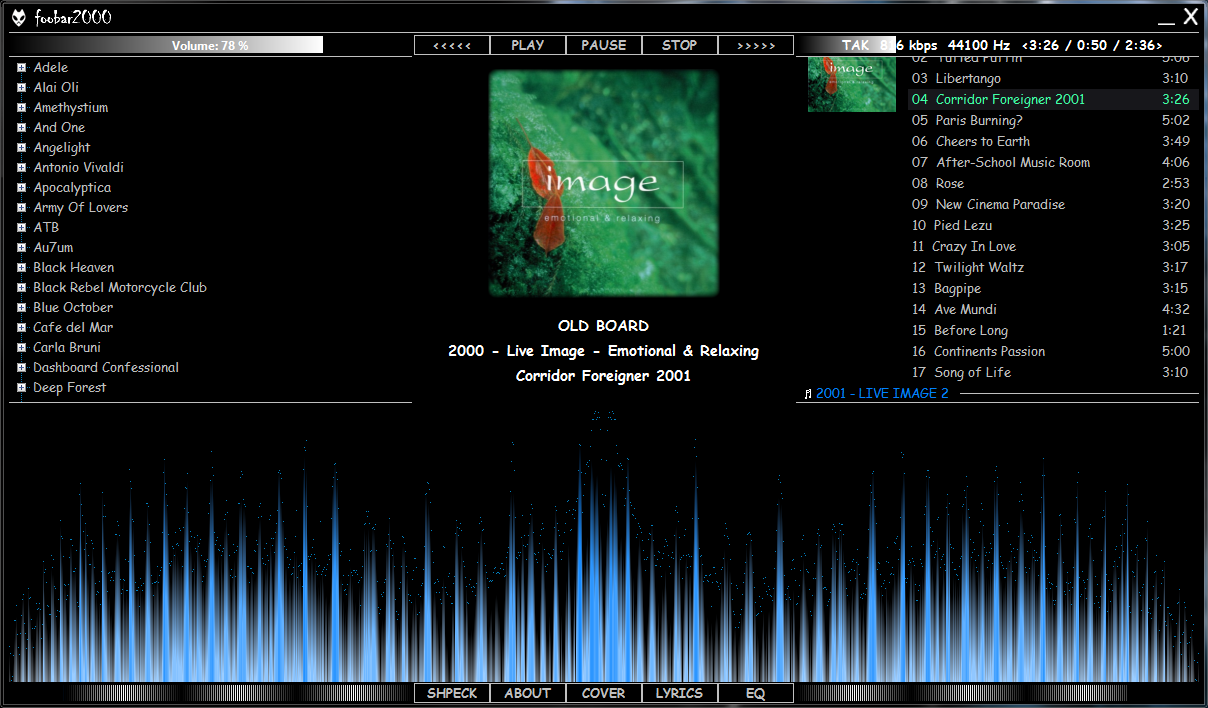Viewport: 1208px width, 708px height.
Task: Click the music note icon beside 2001 - LIVE IMAGE 2
Action: point(808,394)
